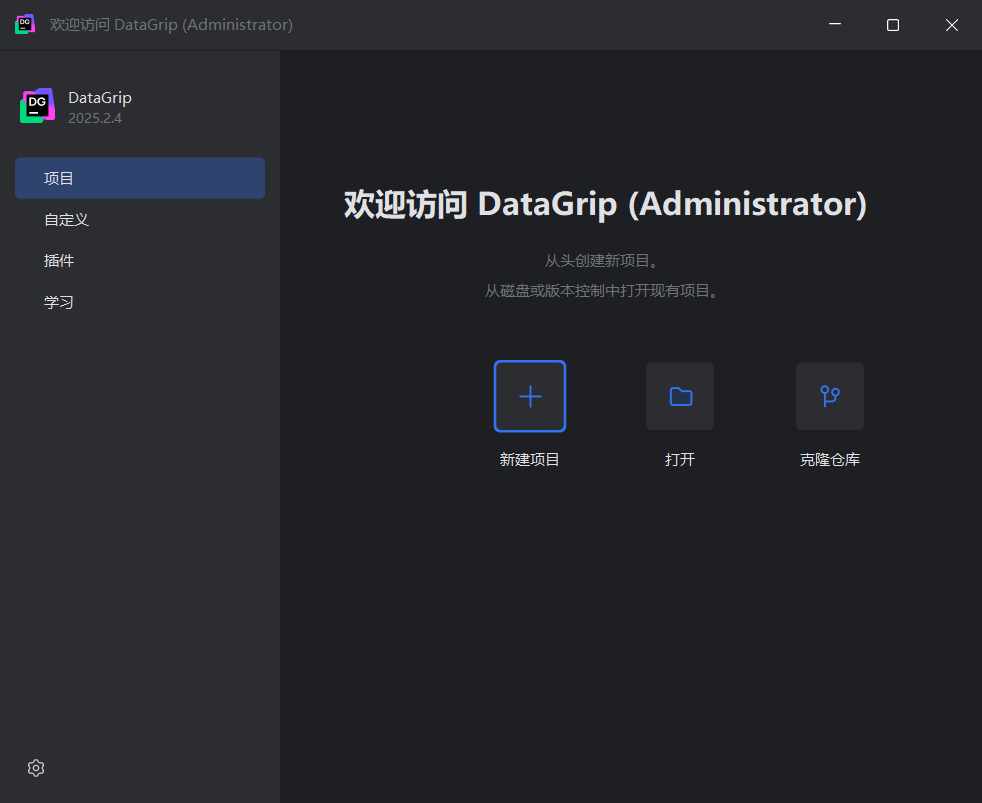
Task: Click the branch icon for 克隆仓库
Action: 830,396
